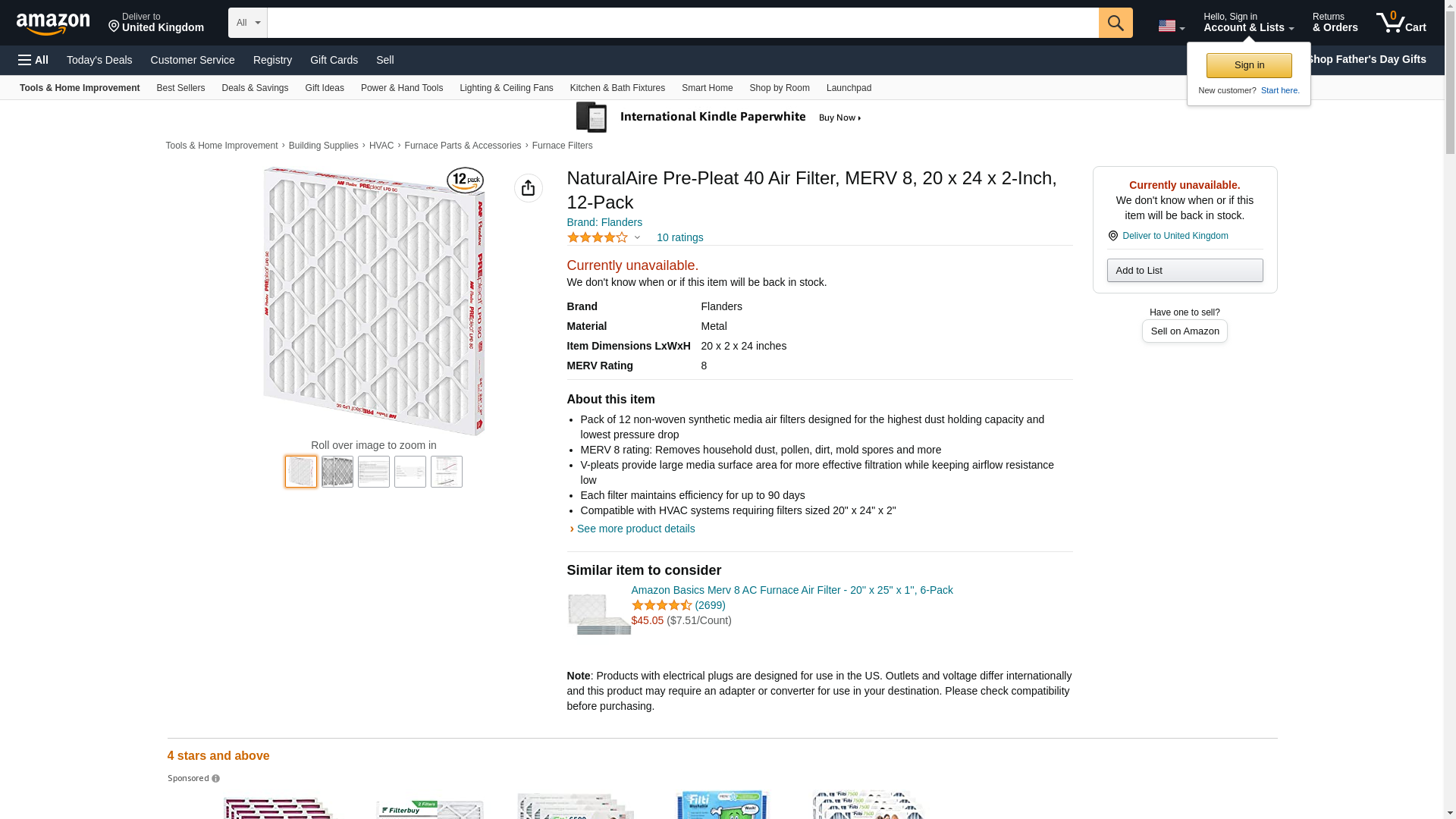This screenshot has width=1456, height=819.
Task: Click the share icon beside product image
Action: point(528,188)
